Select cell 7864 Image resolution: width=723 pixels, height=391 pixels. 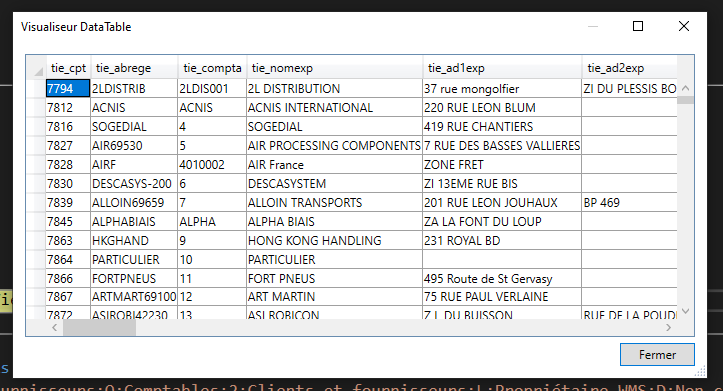pyautogui.click(x=68, y=259)
